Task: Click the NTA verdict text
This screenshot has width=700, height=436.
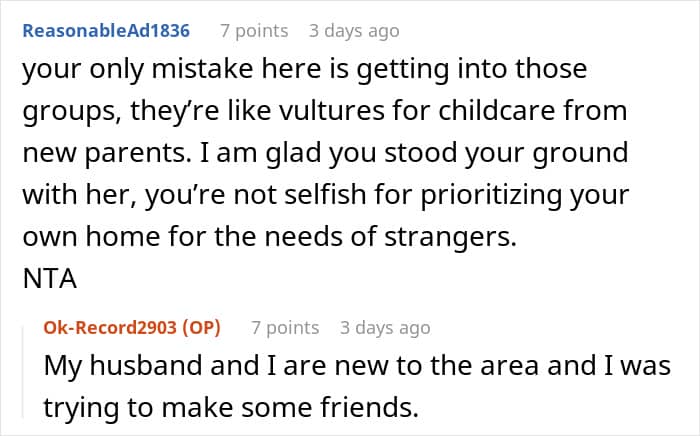Action: point(50,279)
